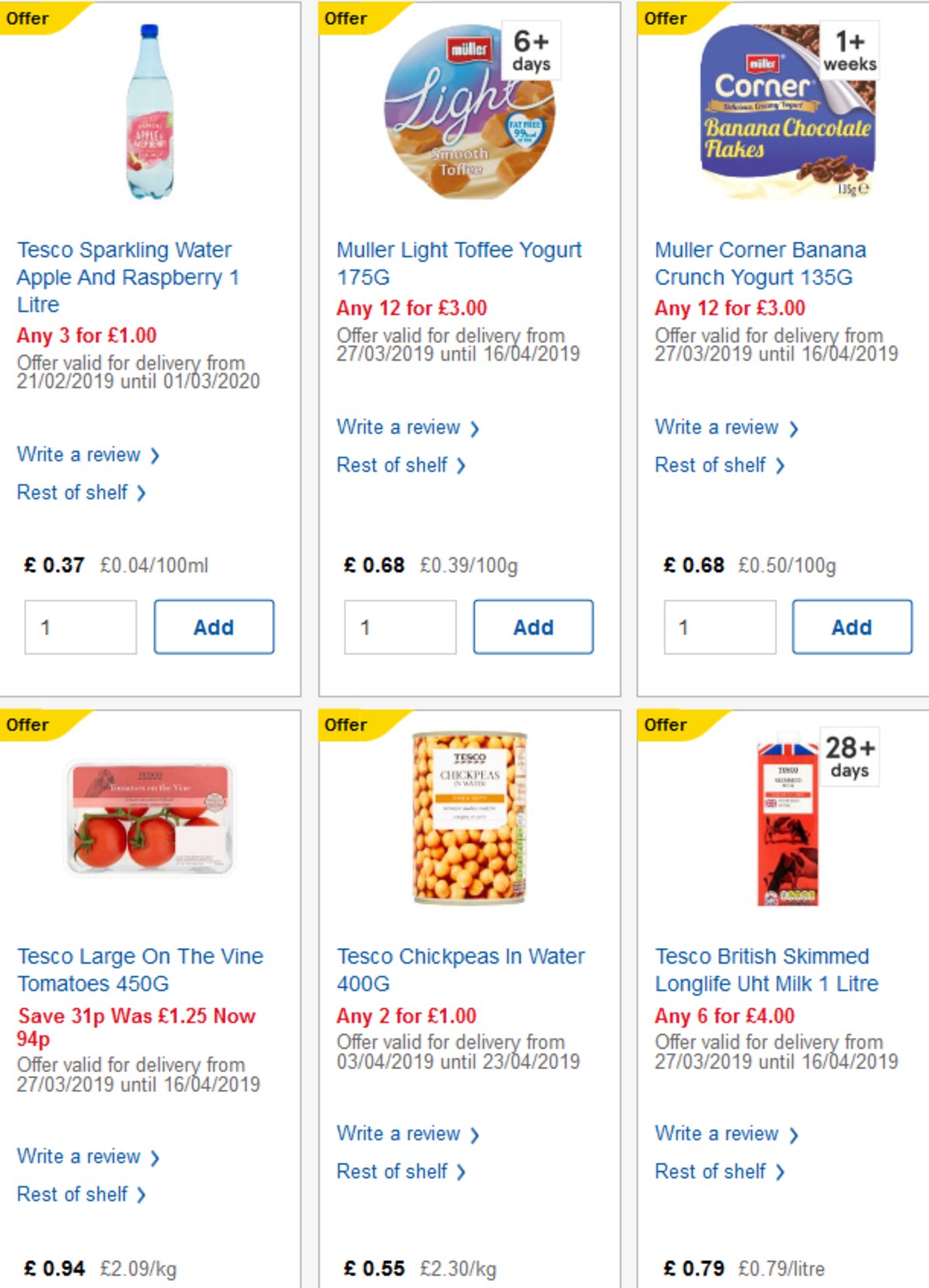This screenshot has width=929, height=1288.
Task: Open the Muller Corner Banana Crunch product title
Action: 759,263
